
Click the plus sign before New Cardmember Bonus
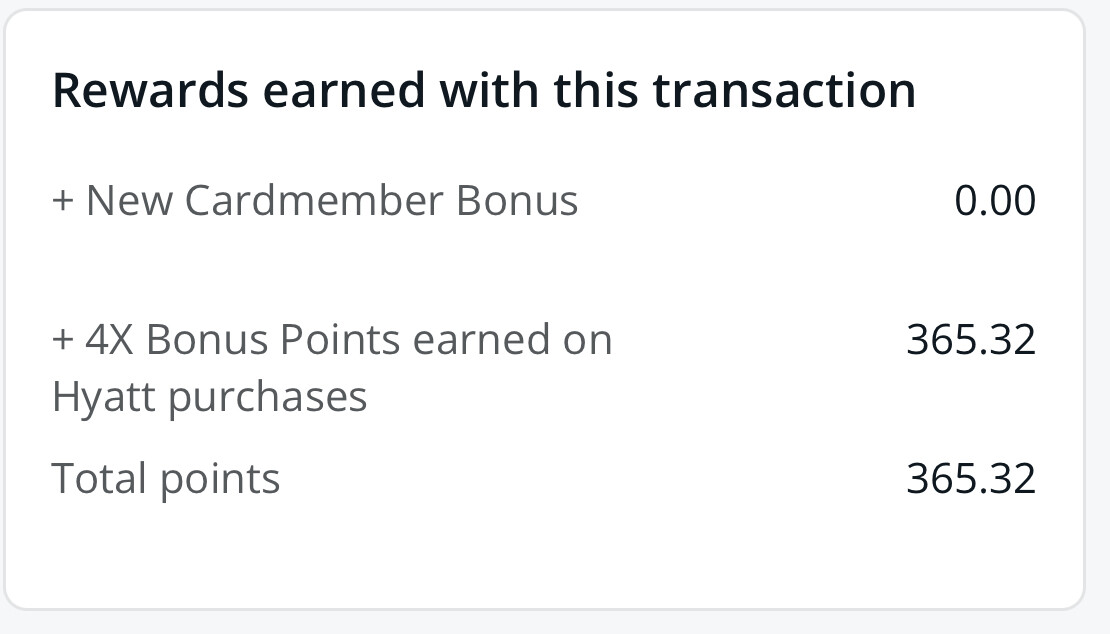63,201
